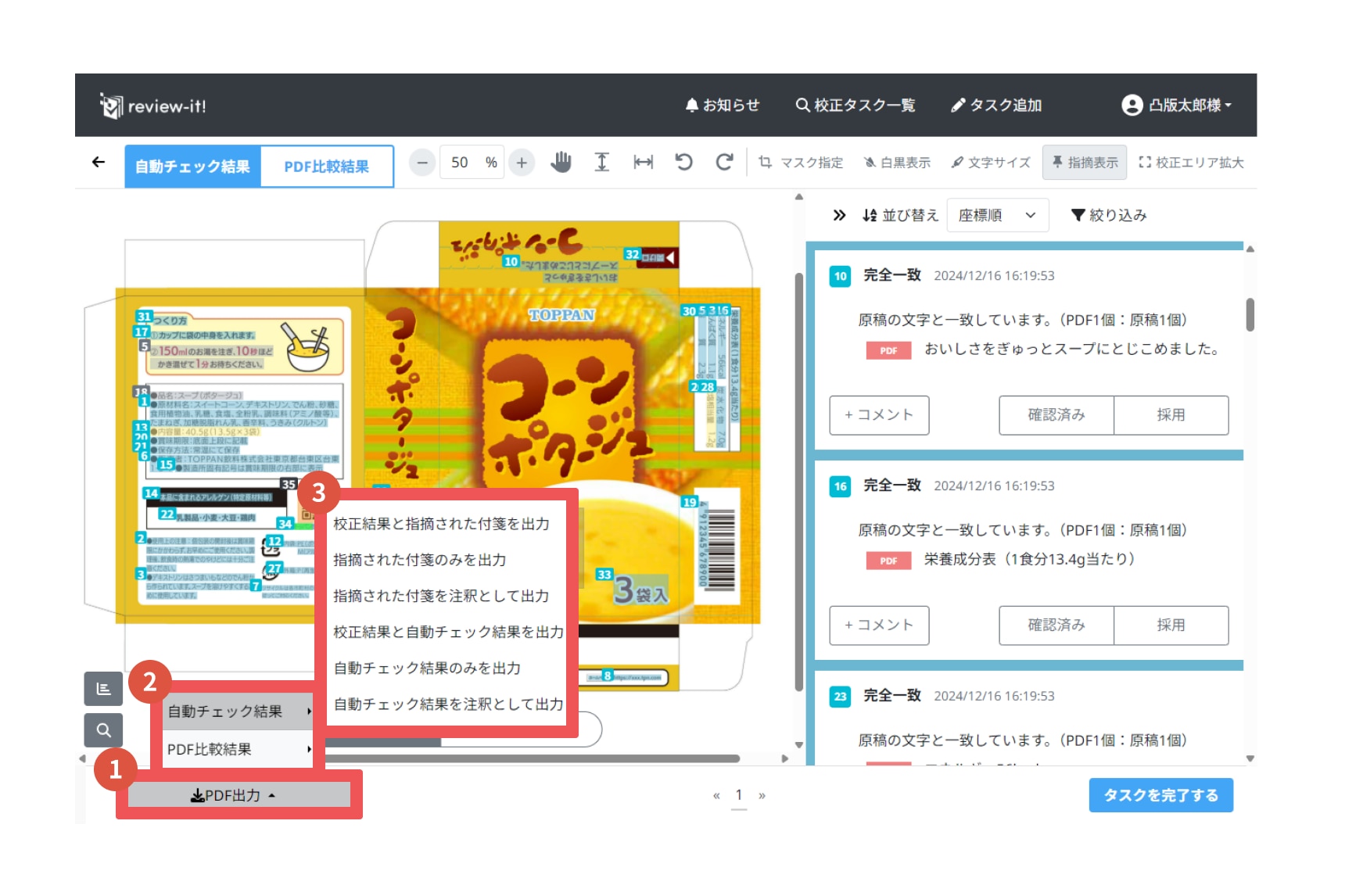
Task: Click the zoom out minus button
Action: coord(422,163)
